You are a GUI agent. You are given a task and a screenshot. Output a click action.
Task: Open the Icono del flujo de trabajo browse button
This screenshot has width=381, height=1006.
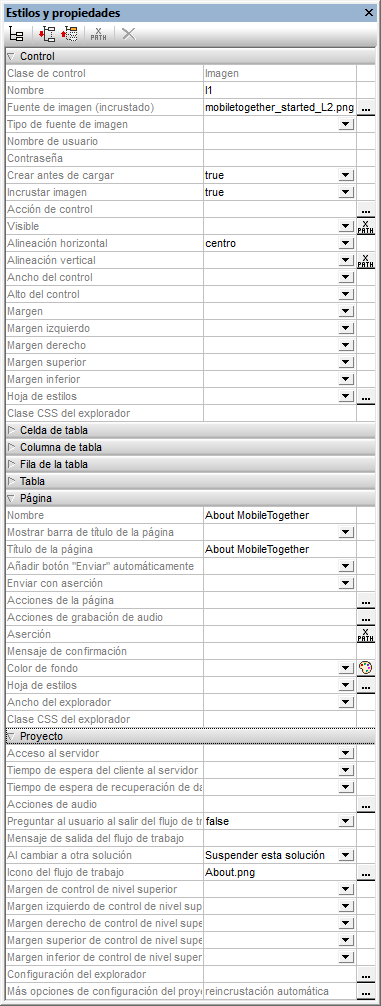[366, 873]
